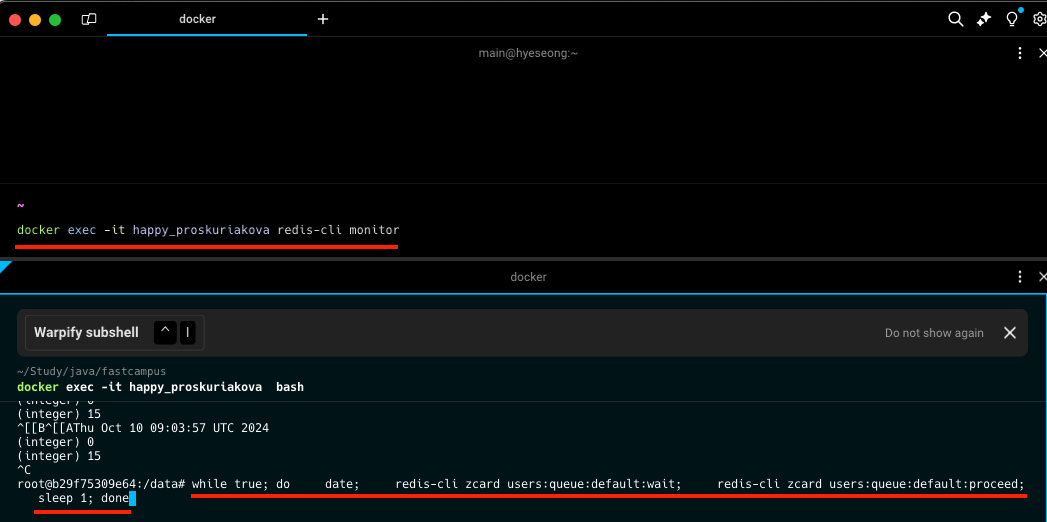Click the ~/Study/java/fastcampus path text
Screen dimensions: 1047x522
pos(91,371)
